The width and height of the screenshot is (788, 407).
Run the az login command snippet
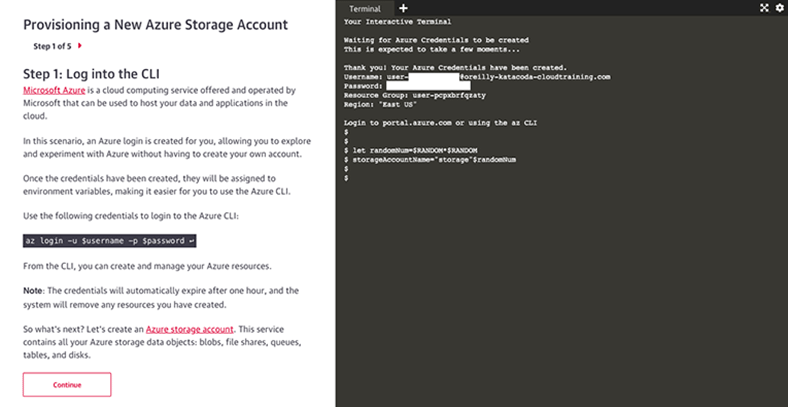[110, 241]
